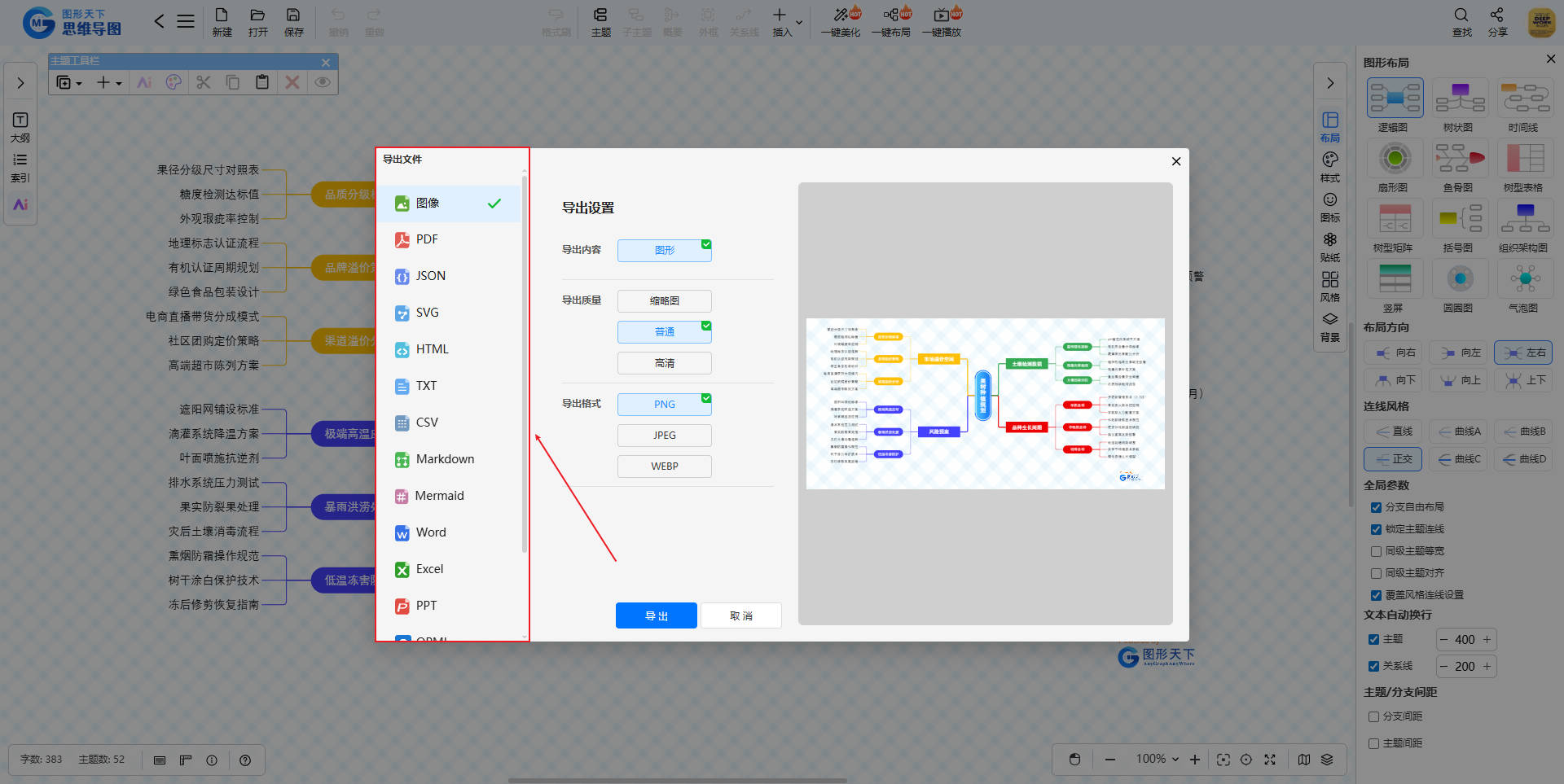Click the export file list scrollbar

pos(524,366)
